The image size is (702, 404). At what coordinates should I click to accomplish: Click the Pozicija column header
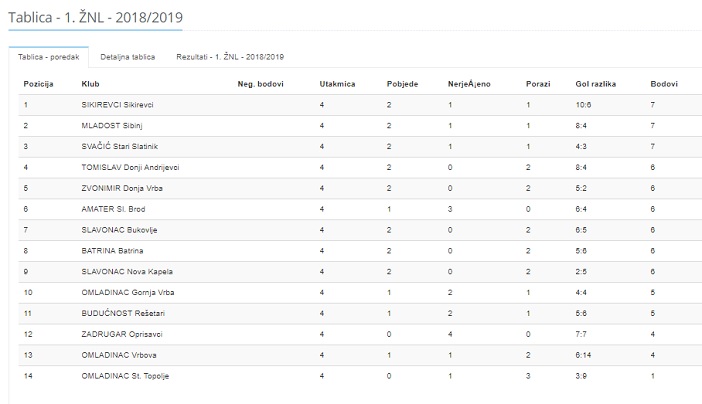(x=39, y=84)
